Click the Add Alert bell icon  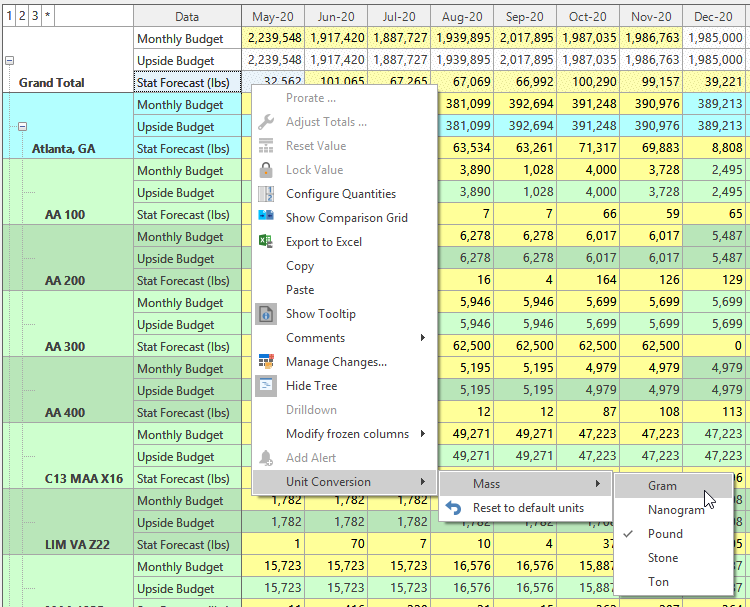pos(266,458)
